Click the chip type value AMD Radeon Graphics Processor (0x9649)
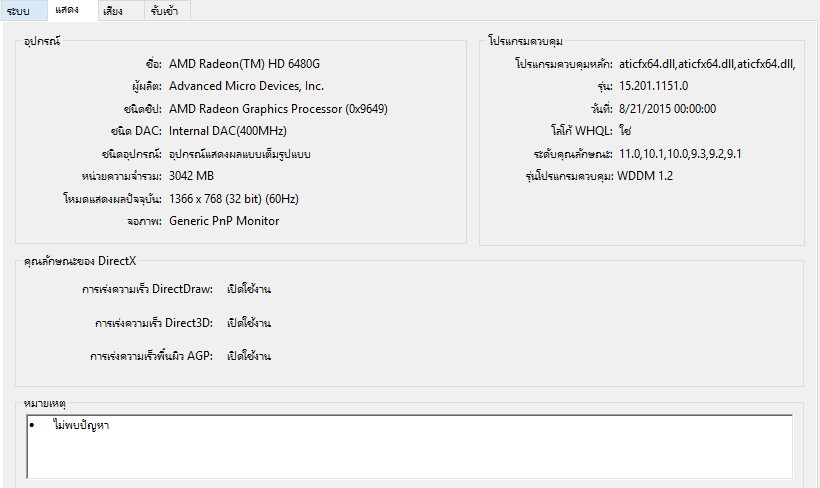Screen dimensions: 820x488 [278, 109]
